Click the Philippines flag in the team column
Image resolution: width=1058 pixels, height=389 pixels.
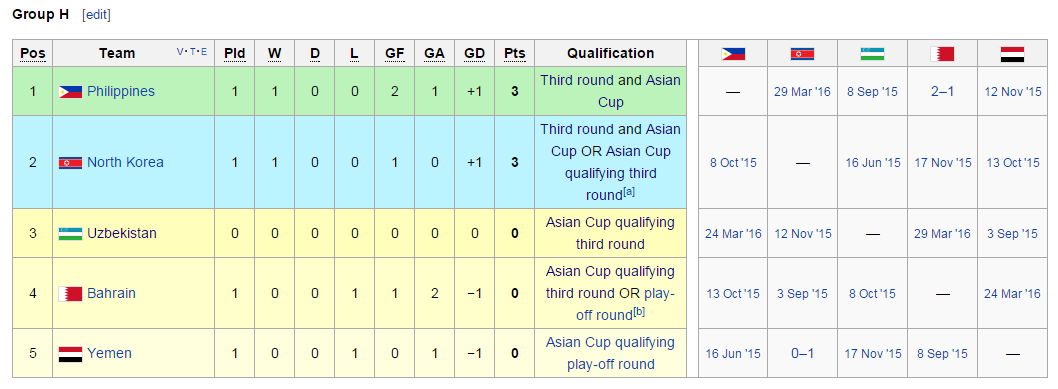70,91
